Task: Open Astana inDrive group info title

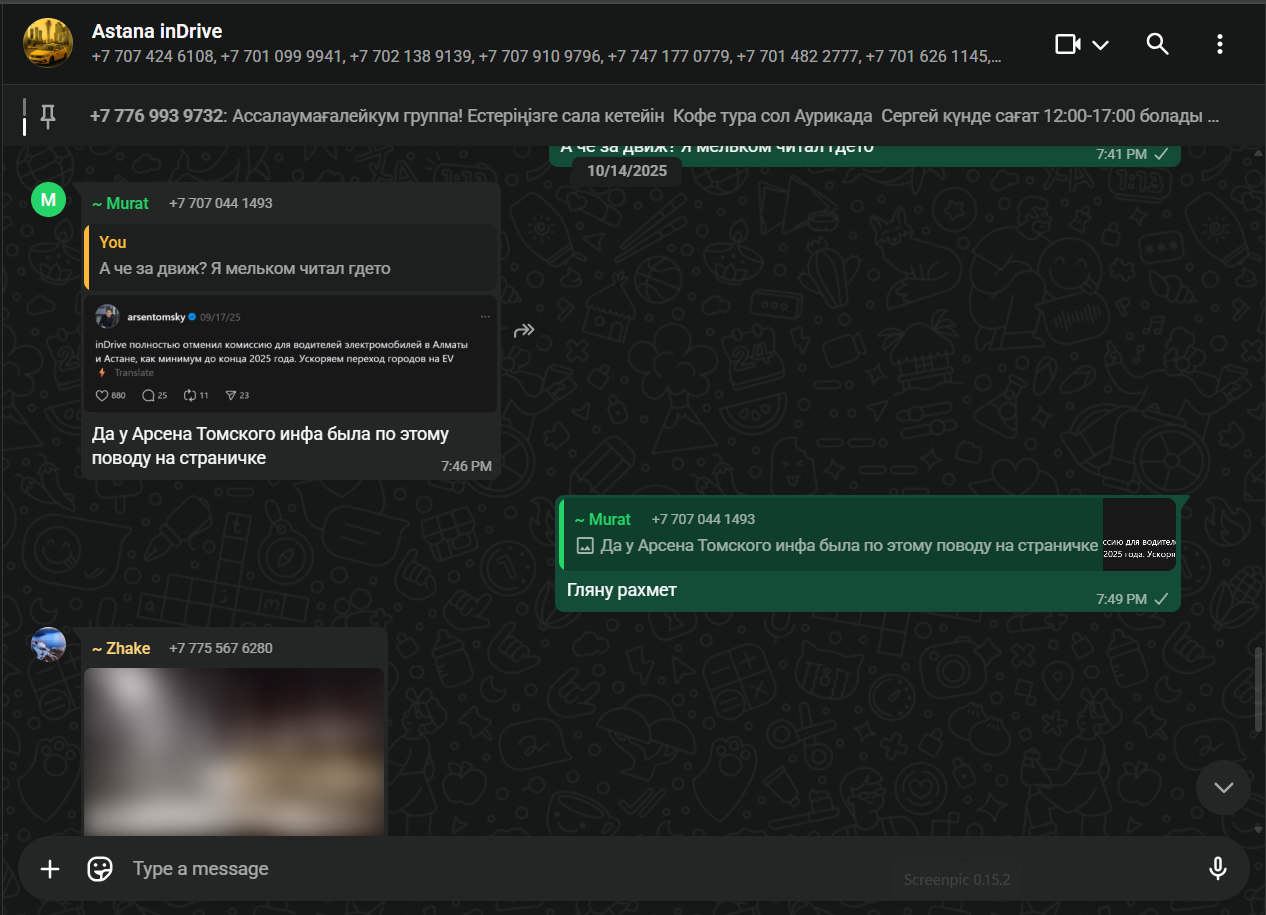Action: click(157, 32)
